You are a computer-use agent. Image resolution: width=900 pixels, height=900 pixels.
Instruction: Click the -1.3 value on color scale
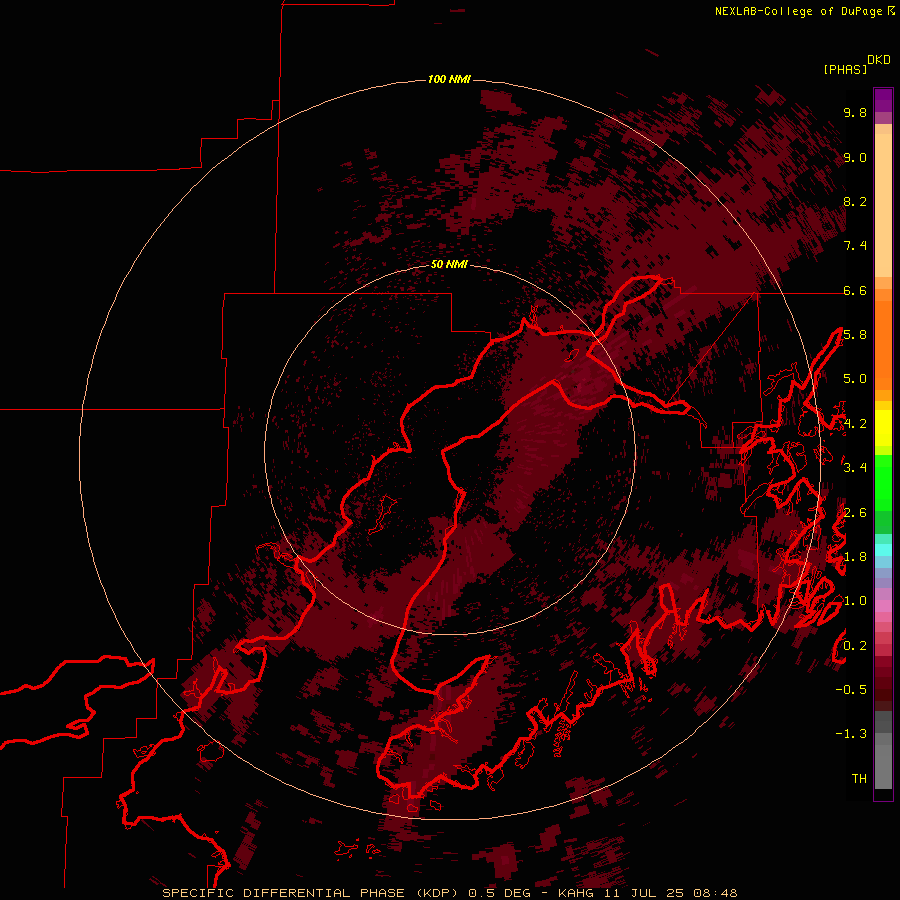pos(851,734)
